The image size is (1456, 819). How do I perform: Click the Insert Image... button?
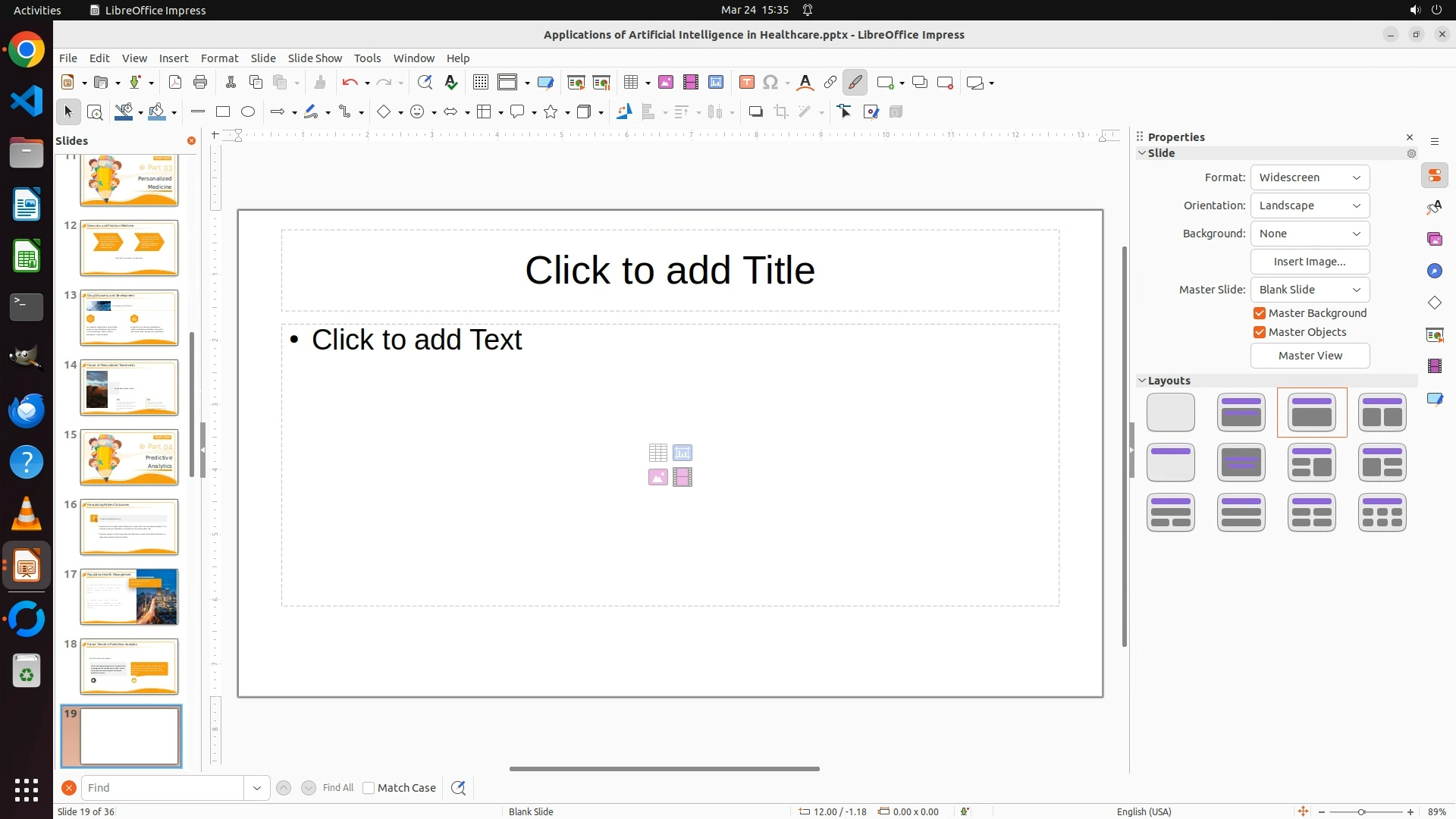click(x=1310, y=262)
